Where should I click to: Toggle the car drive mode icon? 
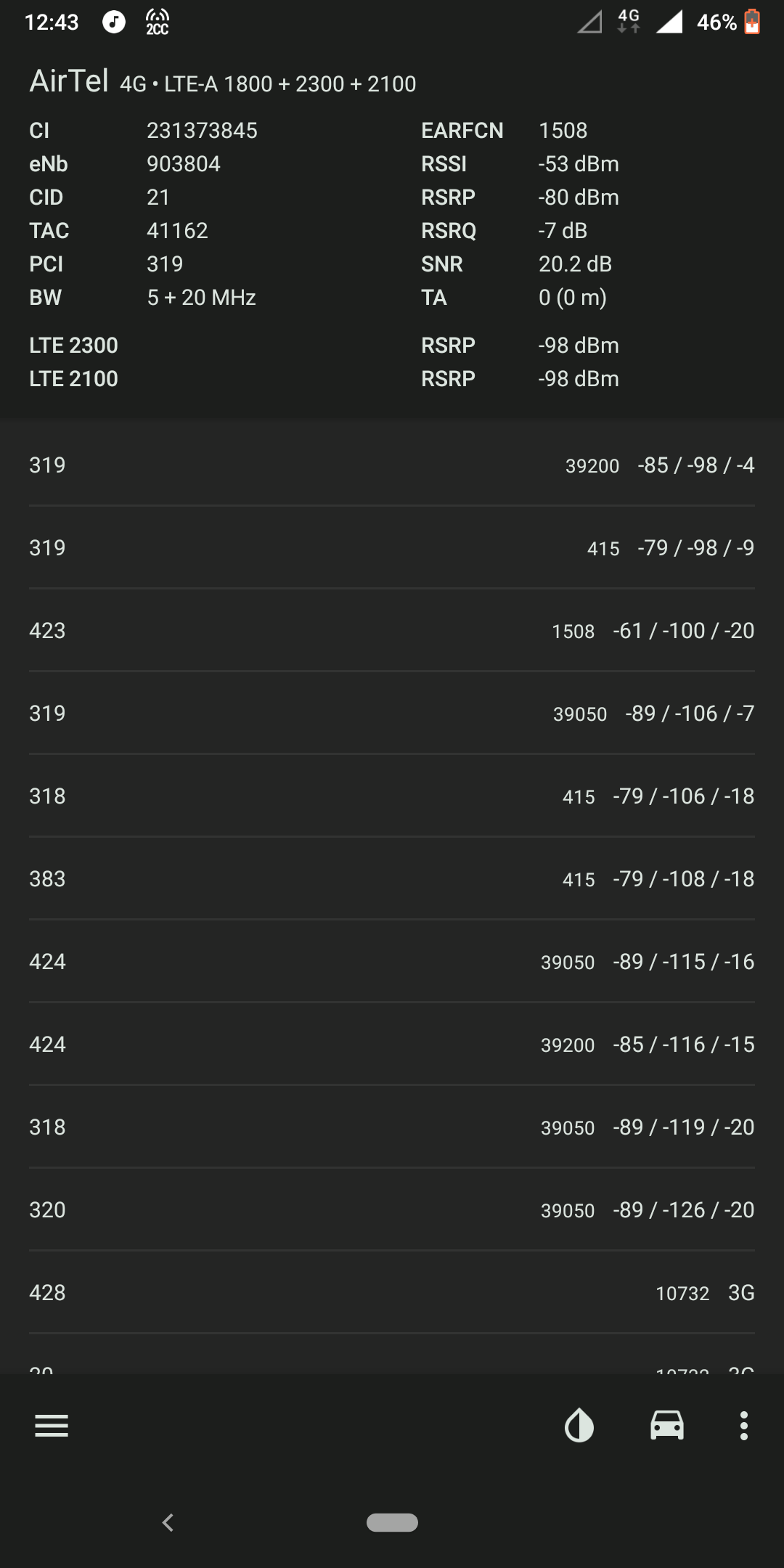pos(666,1425)
